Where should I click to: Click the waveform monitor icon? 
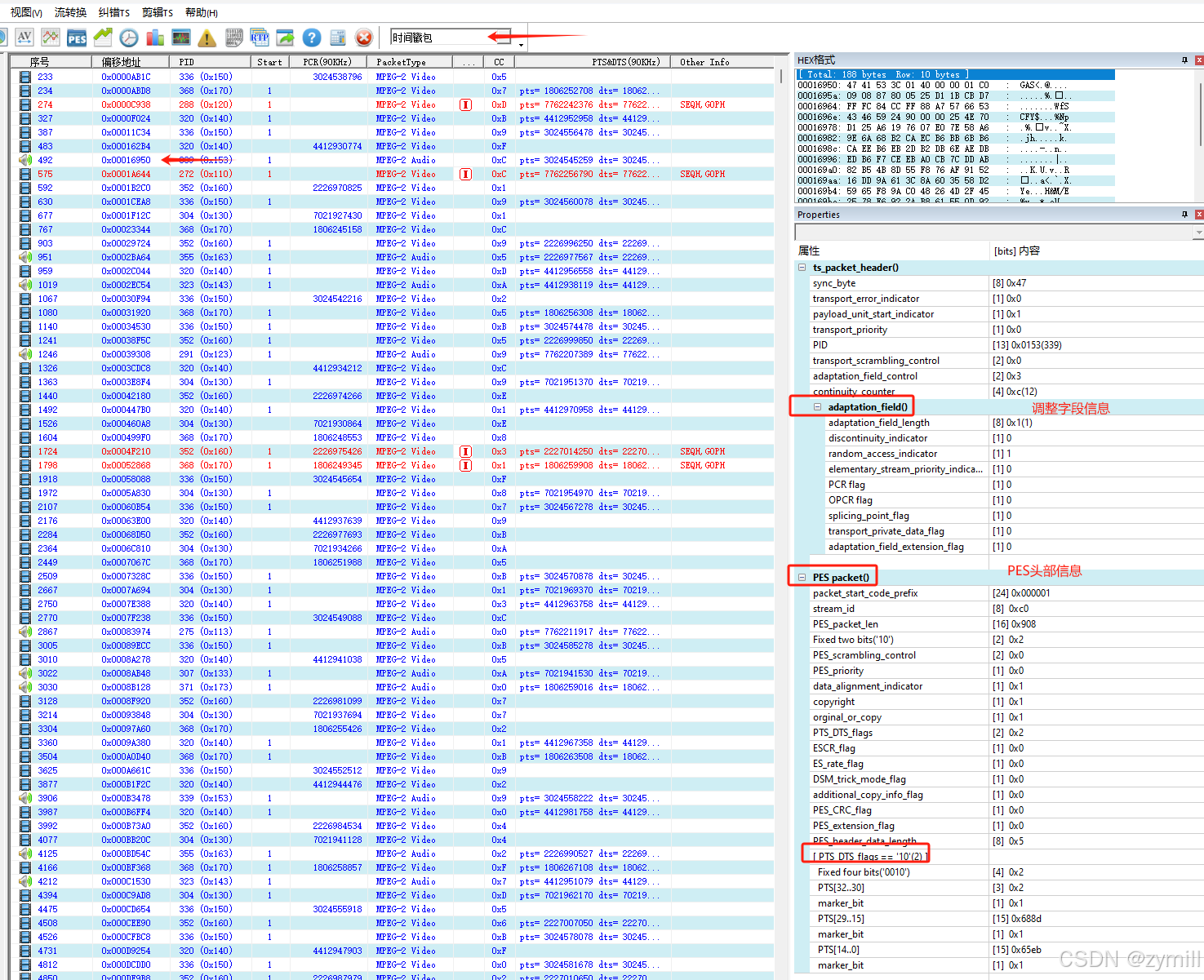click(181, 38)
